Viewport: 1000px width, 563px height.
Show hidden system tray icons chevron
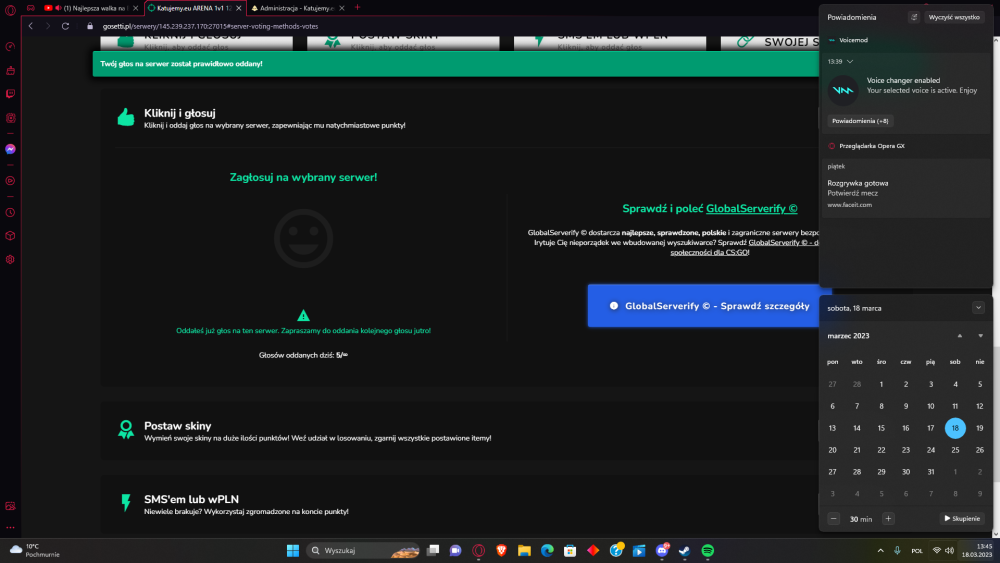[x=880, y=550]
